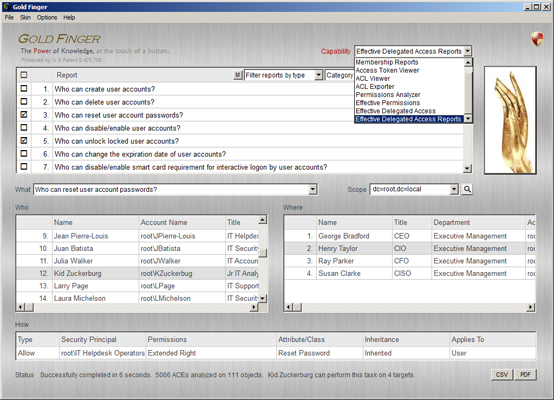Uncheck 'Who can reset user account passwords?' box
This screenshot has height=400, width=554.
(24, 115)
